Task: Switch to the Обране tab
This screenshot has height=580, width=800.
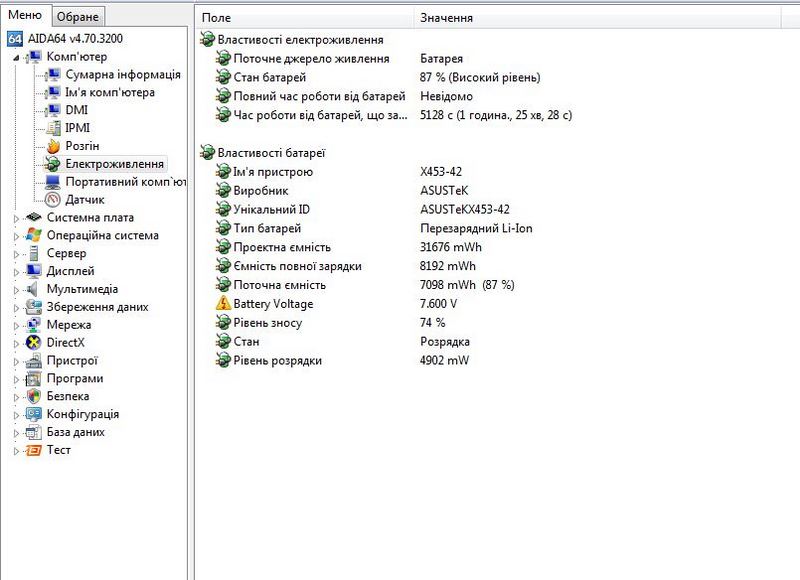Action: [x=77, y=18]
